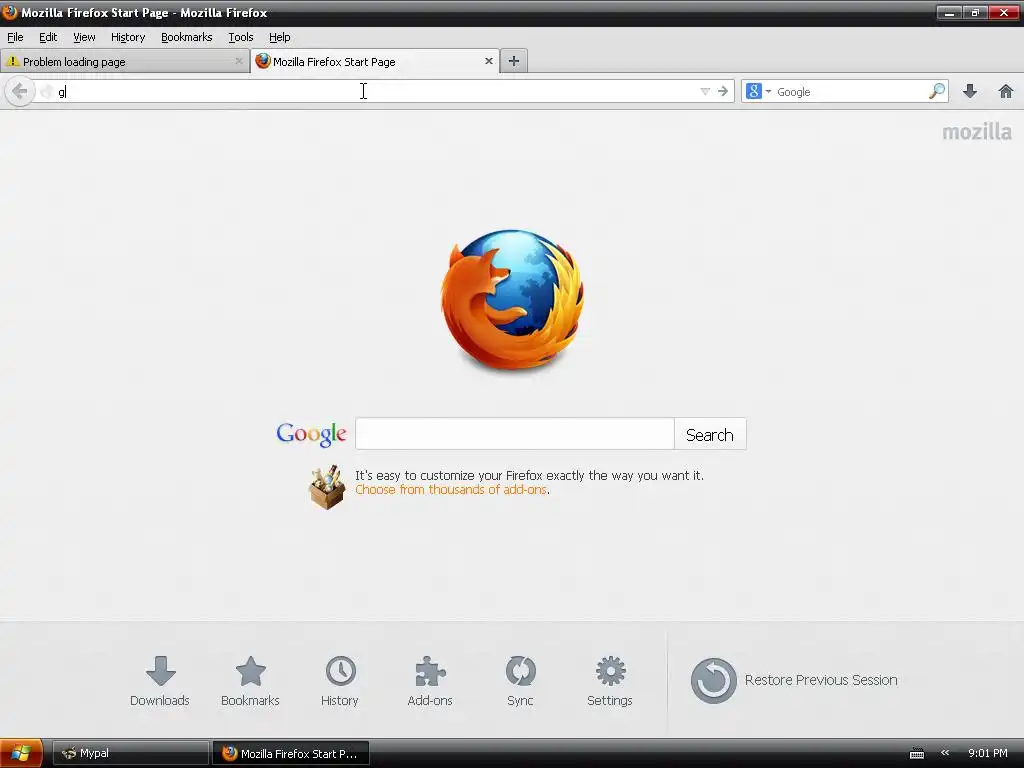This screenshot has width=1024, height=768.
Task: Open the Edit menu
Action: click(48, 37)
